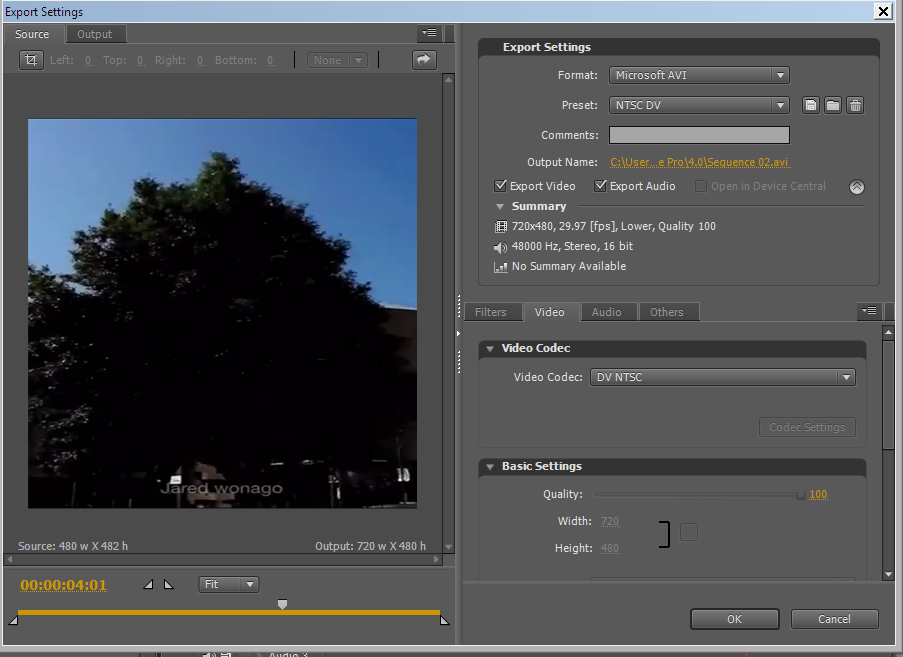Disable the Export Video checkbox
The height and width of the screenshot is (657, 903).
500,186
